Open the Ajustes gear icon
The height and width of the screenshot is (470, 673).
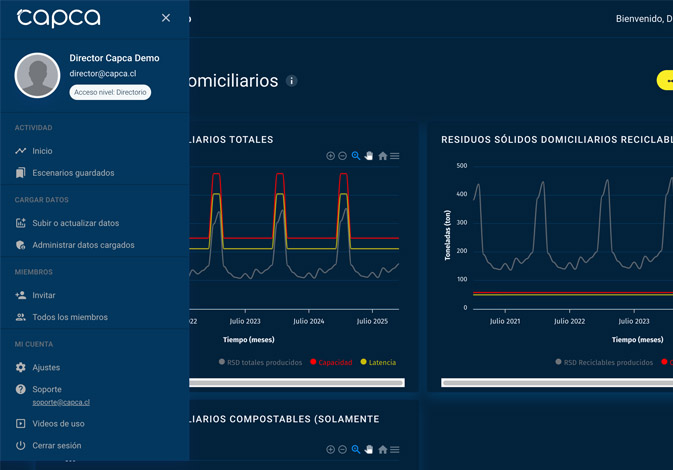pyautogui.click(x=21, y=367)
